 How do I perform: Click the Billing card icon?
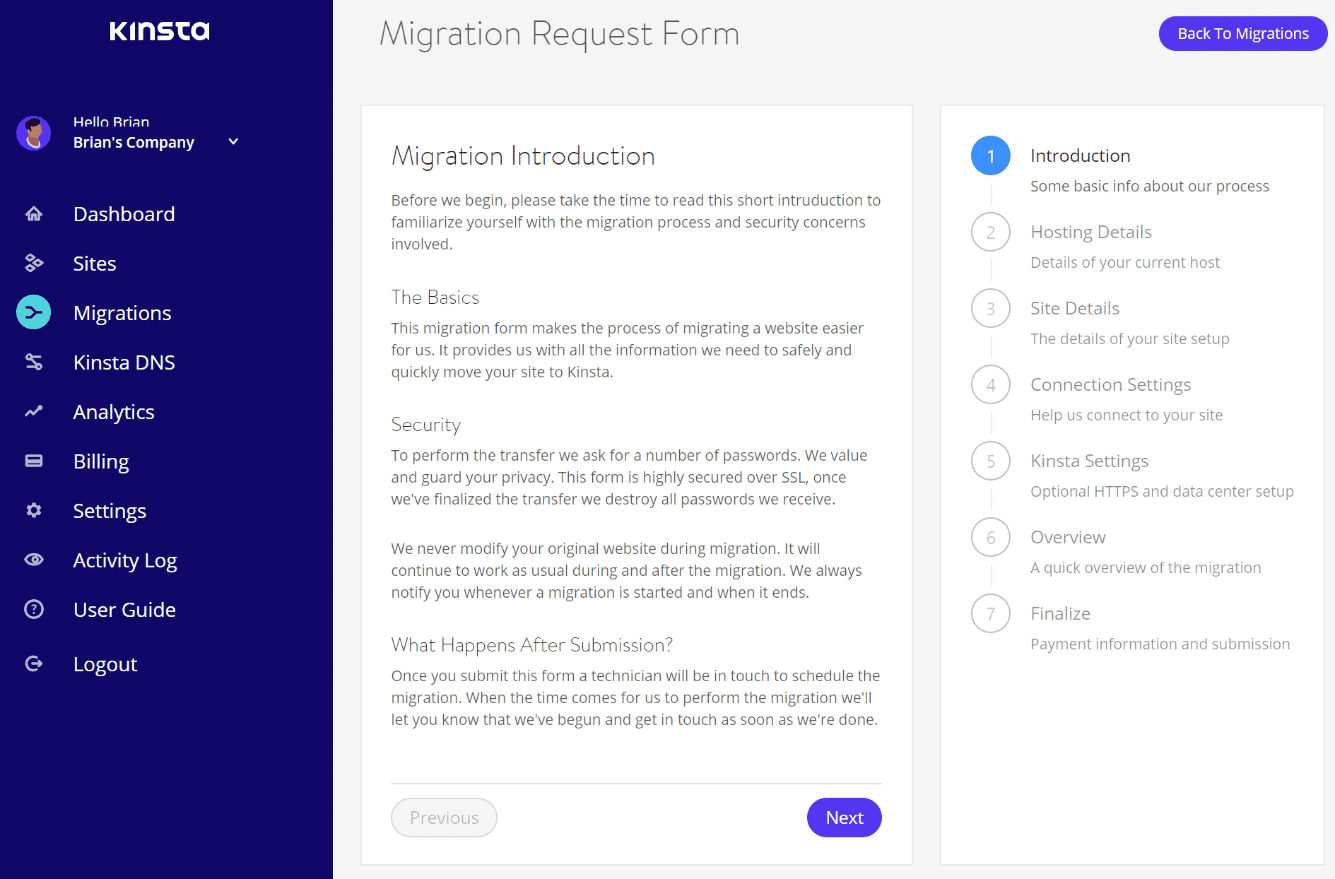[x=34, y=461]
